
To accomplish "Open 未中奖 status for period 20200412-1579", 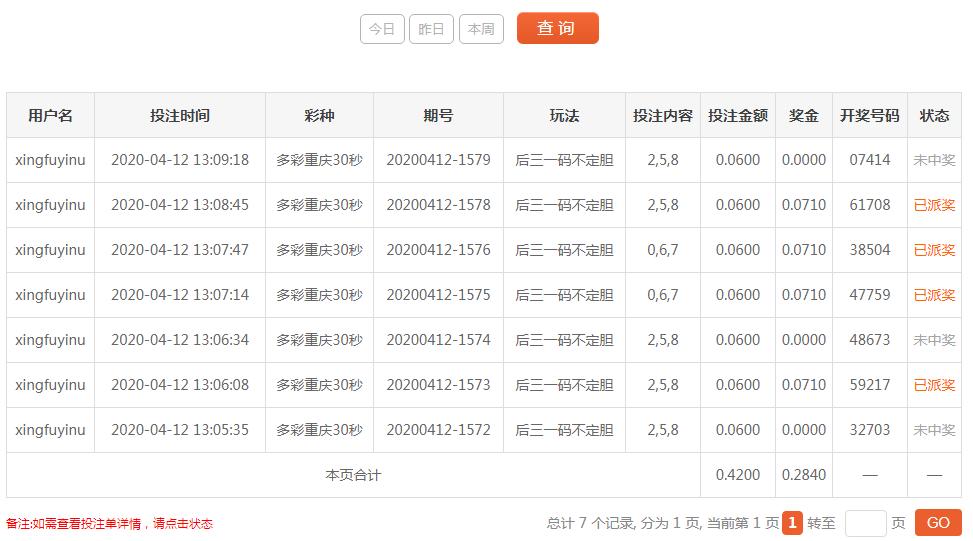I will click(x=934, y=160).
